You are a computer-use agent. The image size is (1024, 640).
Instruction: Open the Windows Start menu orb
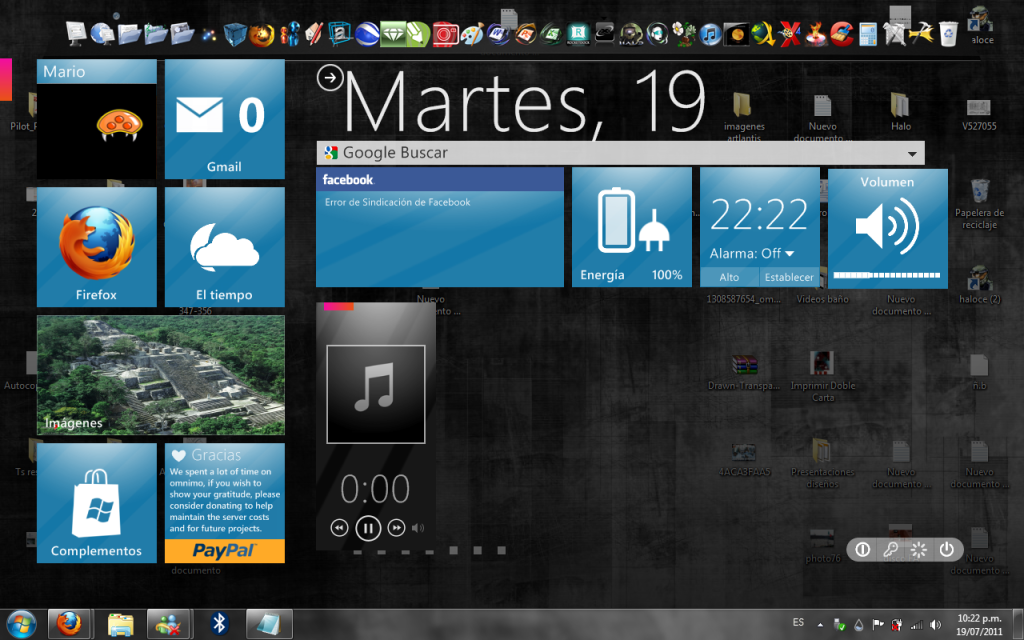[x=21, y=624]
